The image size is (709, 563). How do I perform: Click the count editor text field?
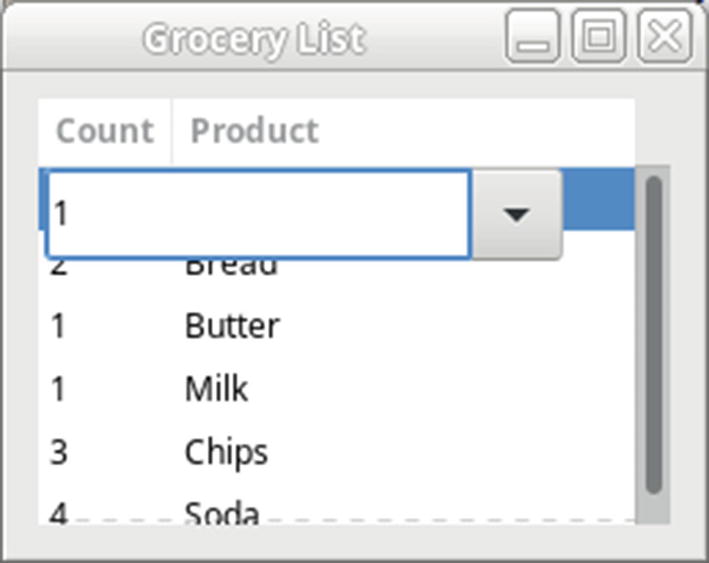click(258, 214)
